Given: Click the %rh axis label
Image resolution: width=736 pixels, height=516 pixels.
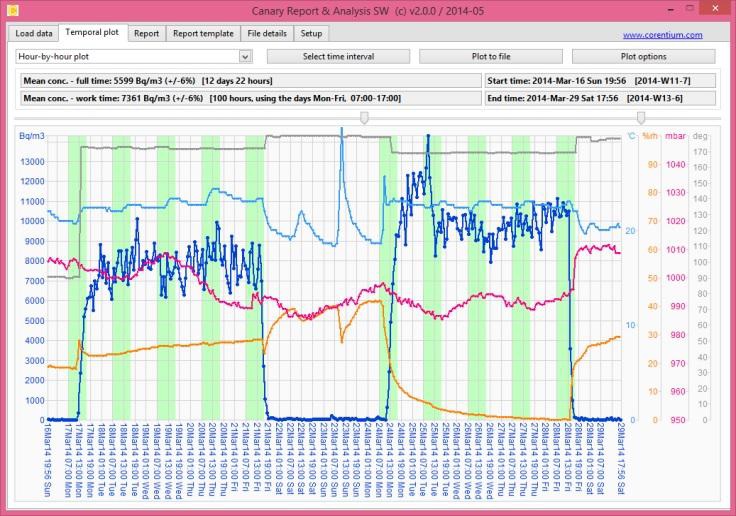Looking at the screenshot, I should (650, 136).
